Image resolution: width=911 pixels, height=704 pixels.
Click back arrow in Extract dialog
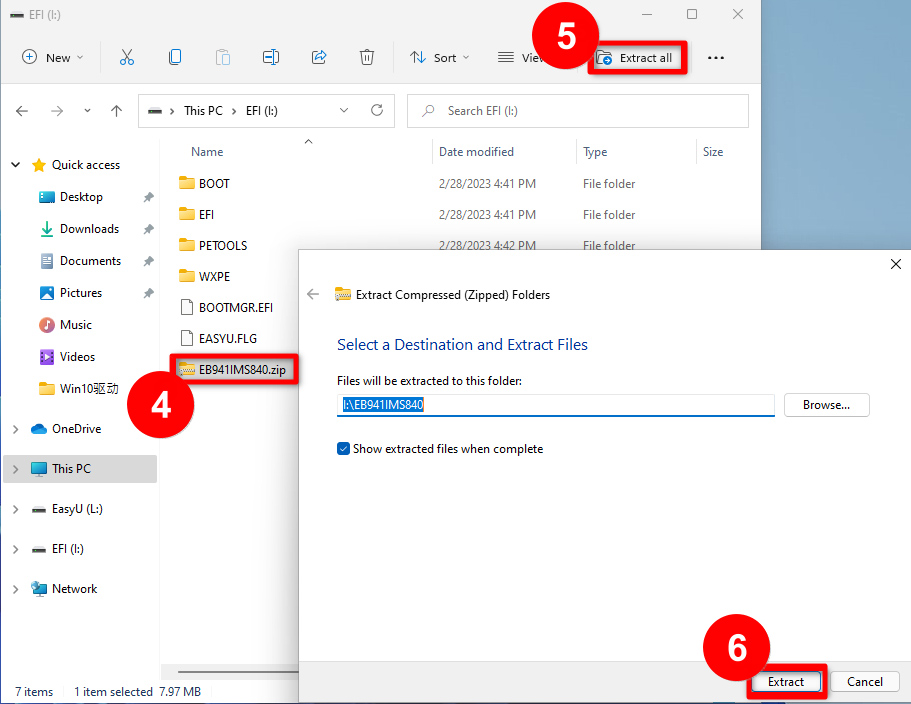click(313, 294)
